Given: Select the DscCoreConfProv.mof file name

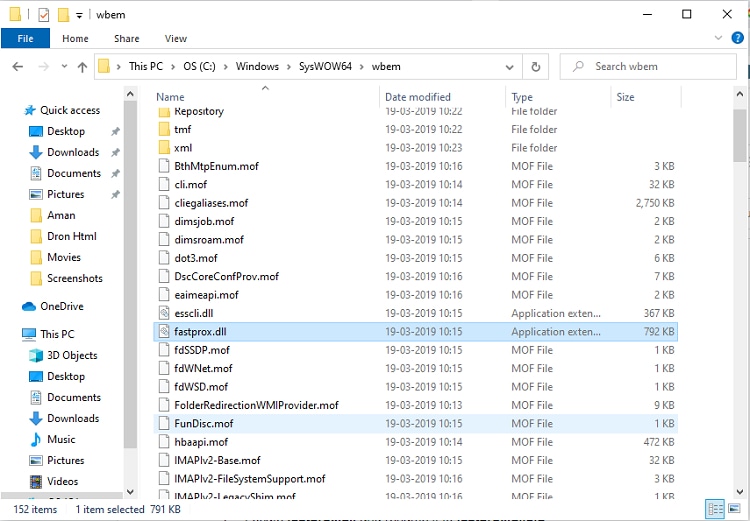Looking at the screenshot, I should pyautogui.click(x=226, y=277).
